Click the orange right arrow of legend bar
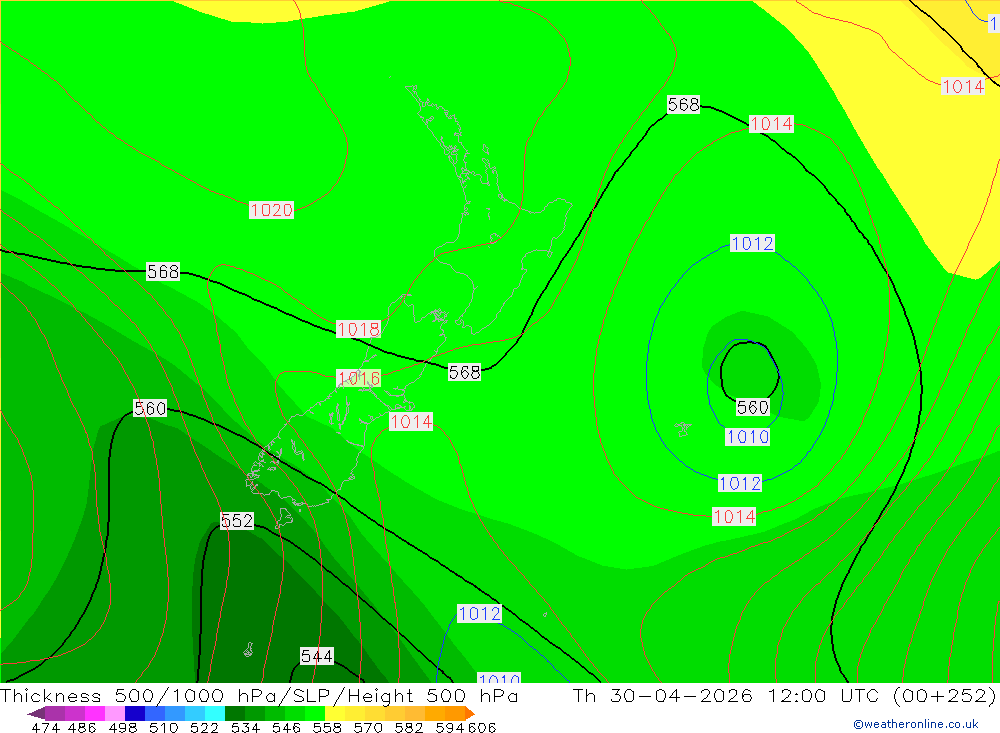This screenshot has height=733, width=1000. coord(470,713)
